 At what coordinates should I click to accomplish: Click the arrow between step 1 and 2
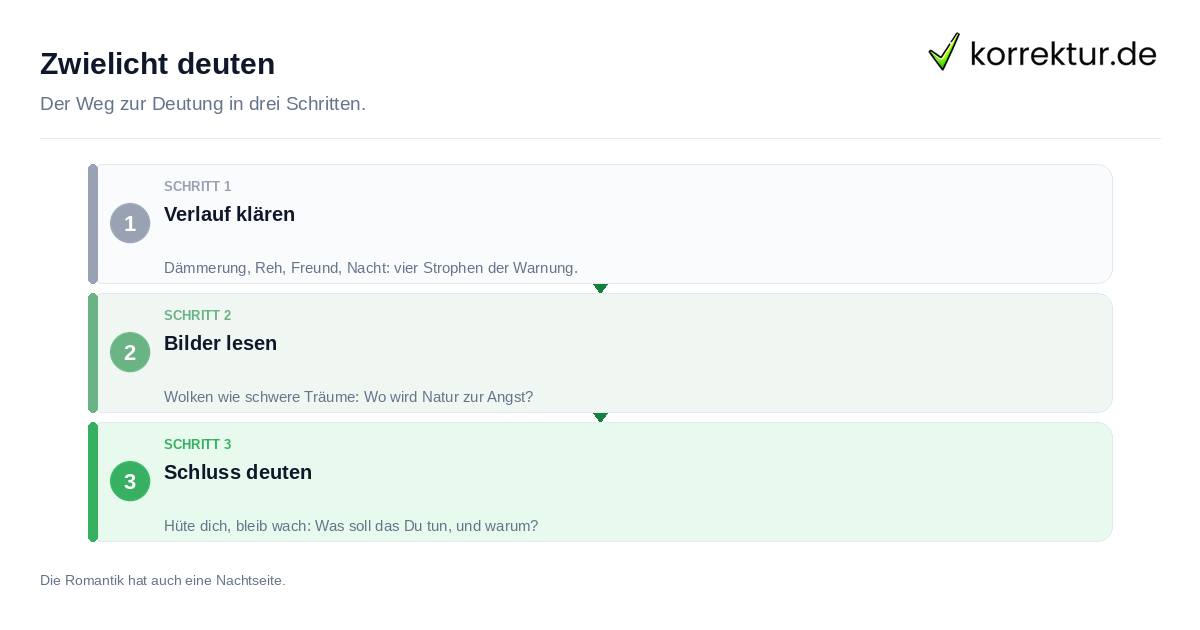click(x=600, y=288)
